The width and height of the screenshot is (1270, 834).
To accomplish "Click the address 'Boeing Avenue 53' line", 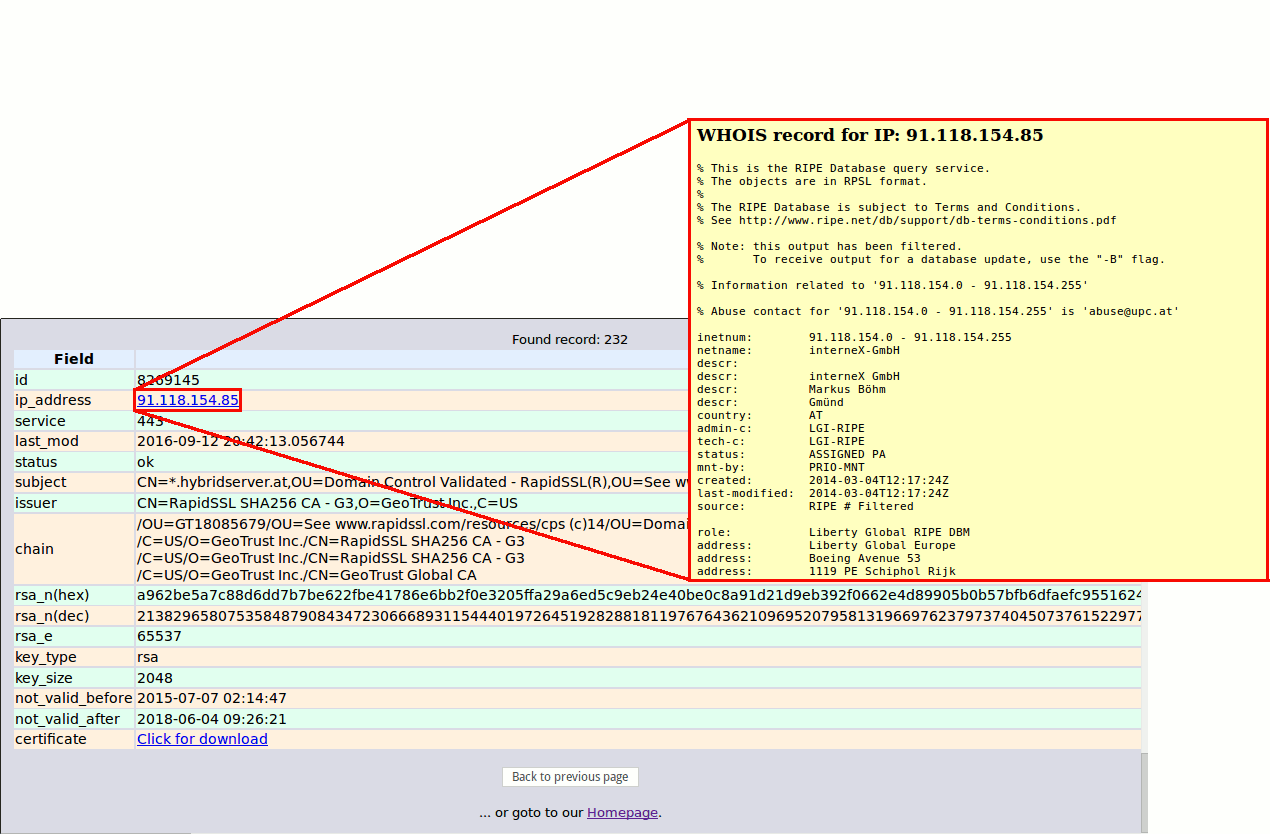I will click(865, 558).
